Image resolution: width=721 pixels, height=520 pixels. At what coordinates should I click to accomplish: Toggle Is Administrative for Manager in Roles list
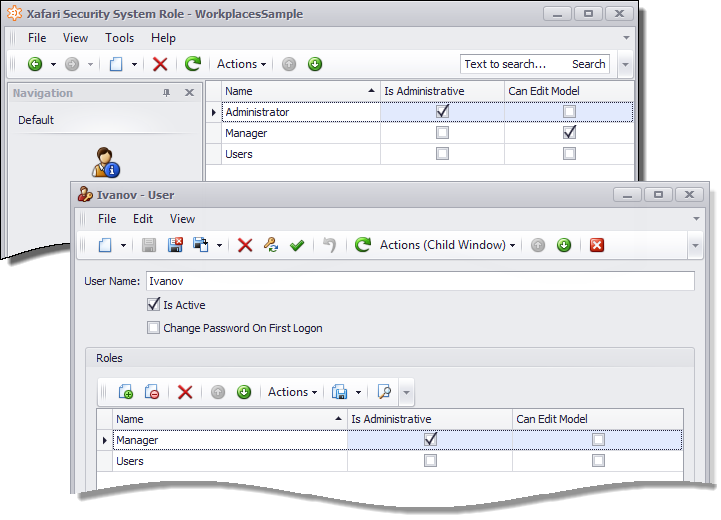tap(430, 440)
